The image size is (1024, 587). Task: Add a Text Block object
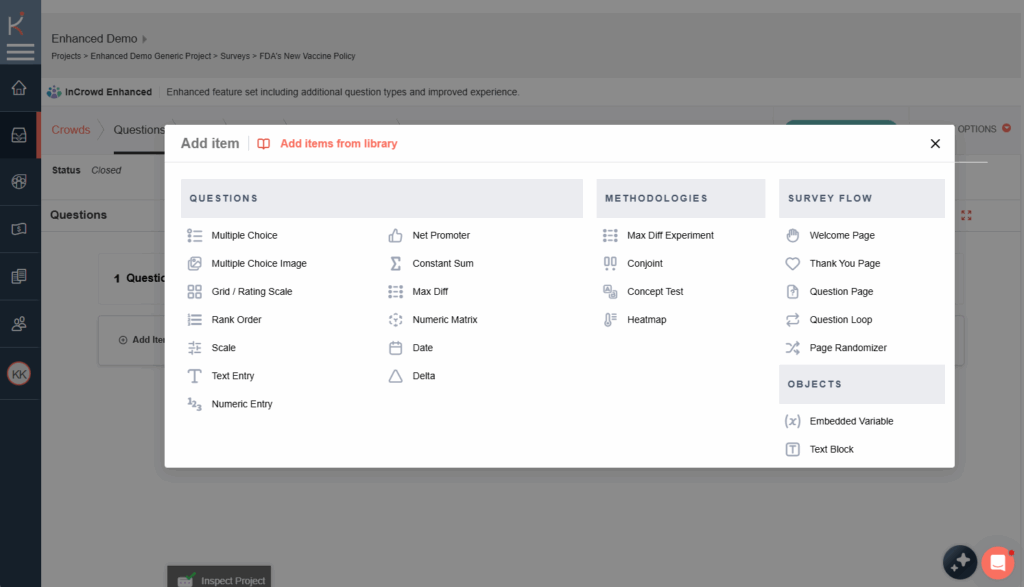point(831,450)
